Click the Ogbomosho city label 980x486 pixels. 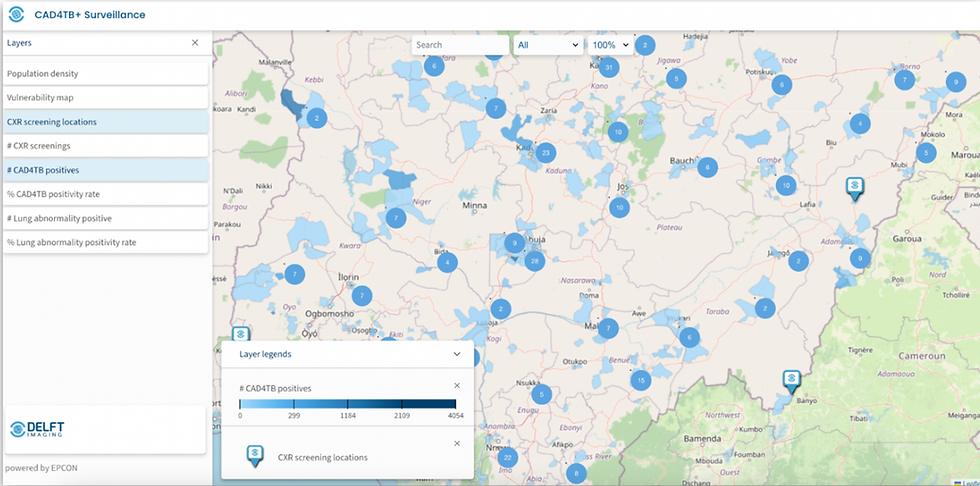click(329, 314)
